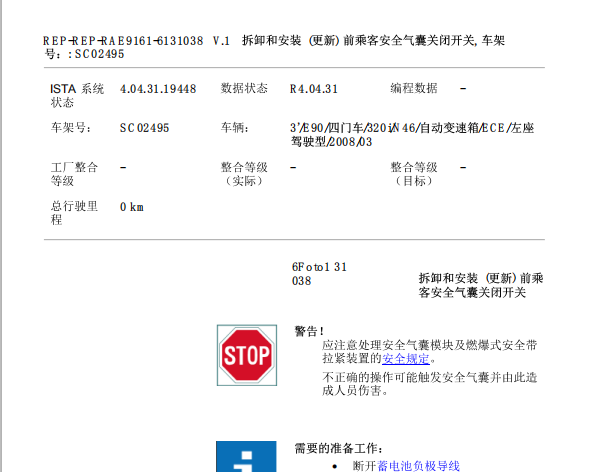
Task: Click the 车辆 label
Action: pyautogui.click(x=235, y=127)
